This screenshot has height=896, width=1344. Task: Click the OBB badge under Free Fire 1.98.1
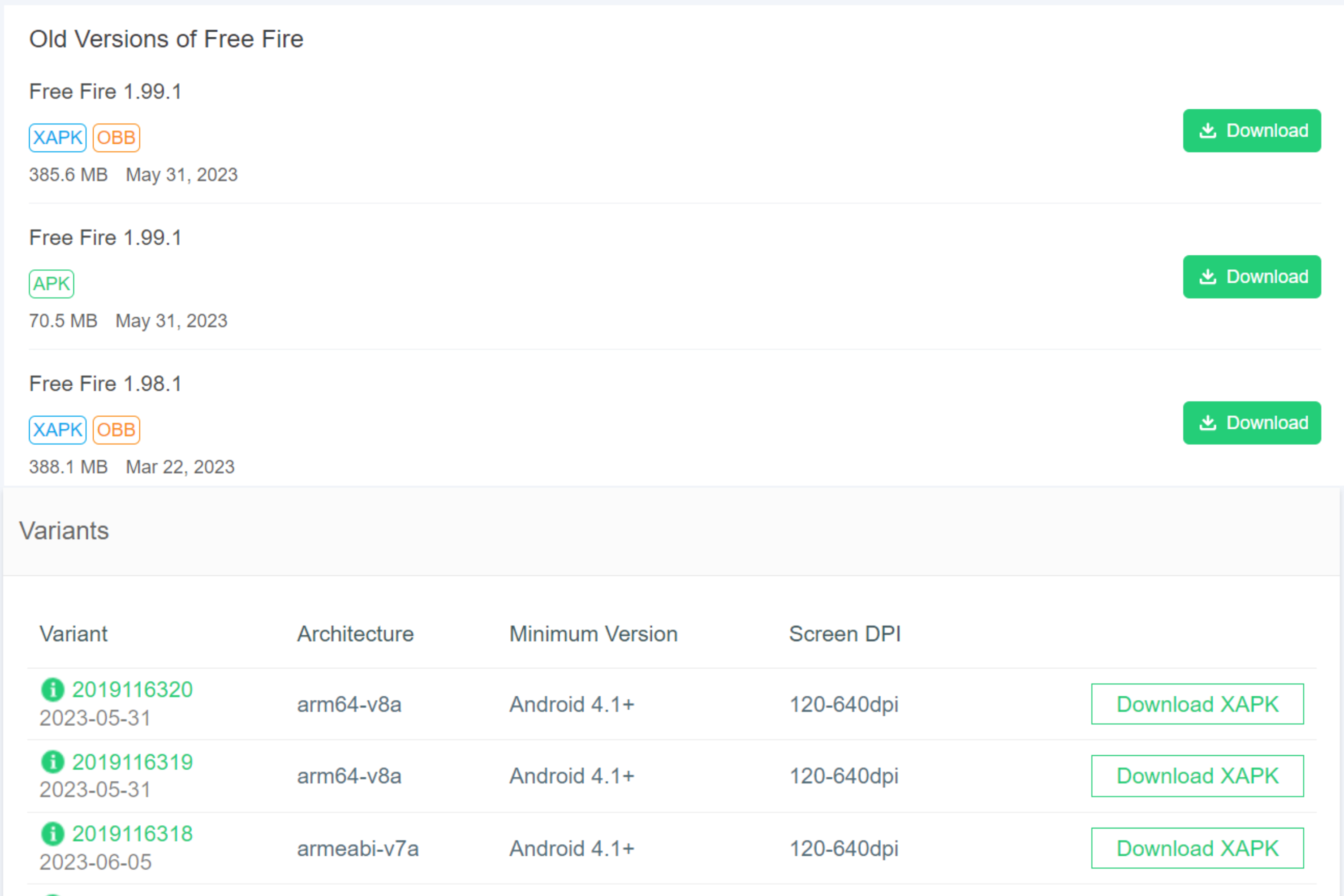tap(116, 429)
